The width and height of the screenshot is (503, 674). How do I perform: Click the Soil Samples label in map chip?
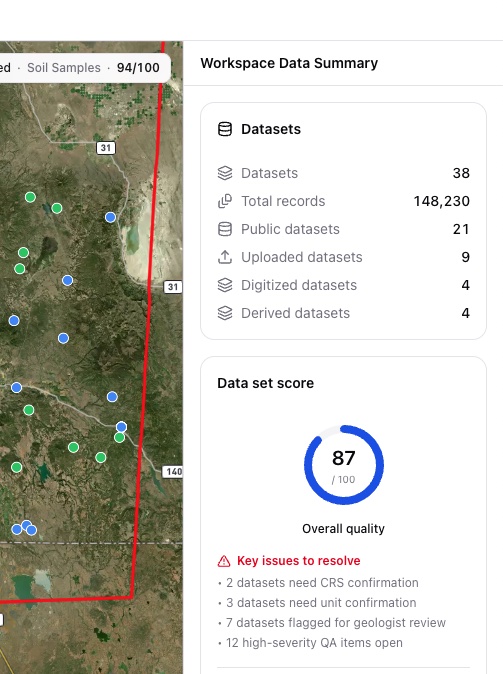coord(64,67)
